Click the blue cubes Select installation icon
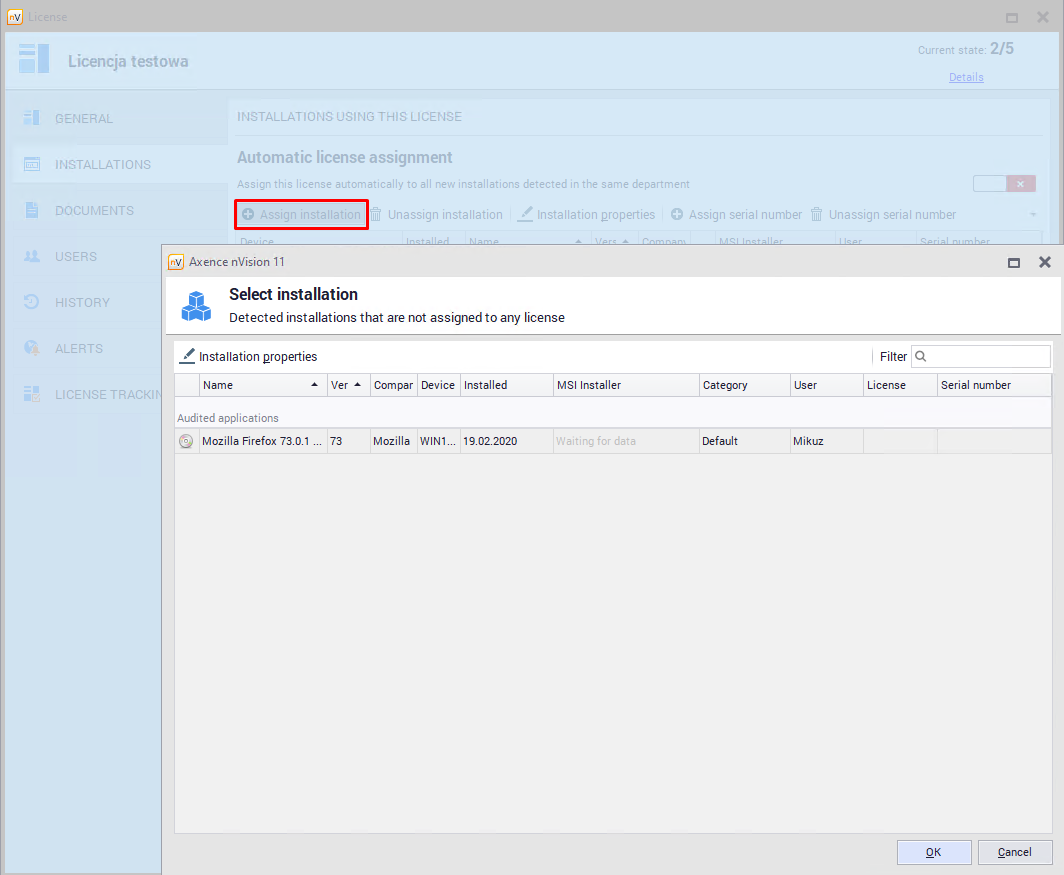 click(x=196, y=305)
